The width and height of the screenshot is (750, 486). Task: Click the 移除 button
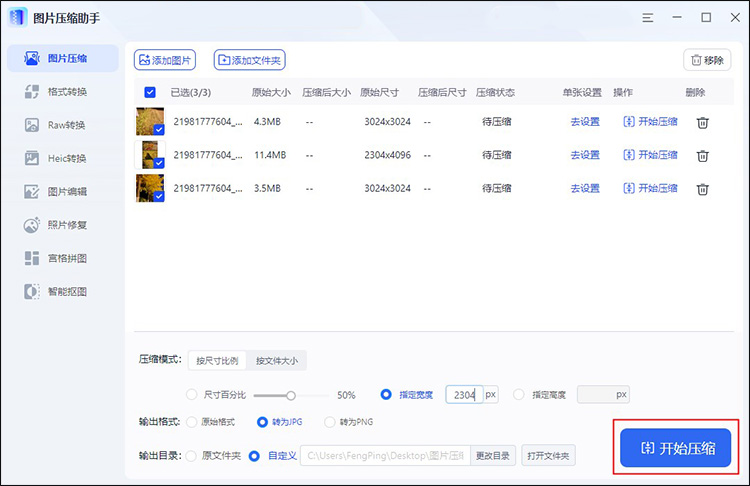(x=707, y=60)
